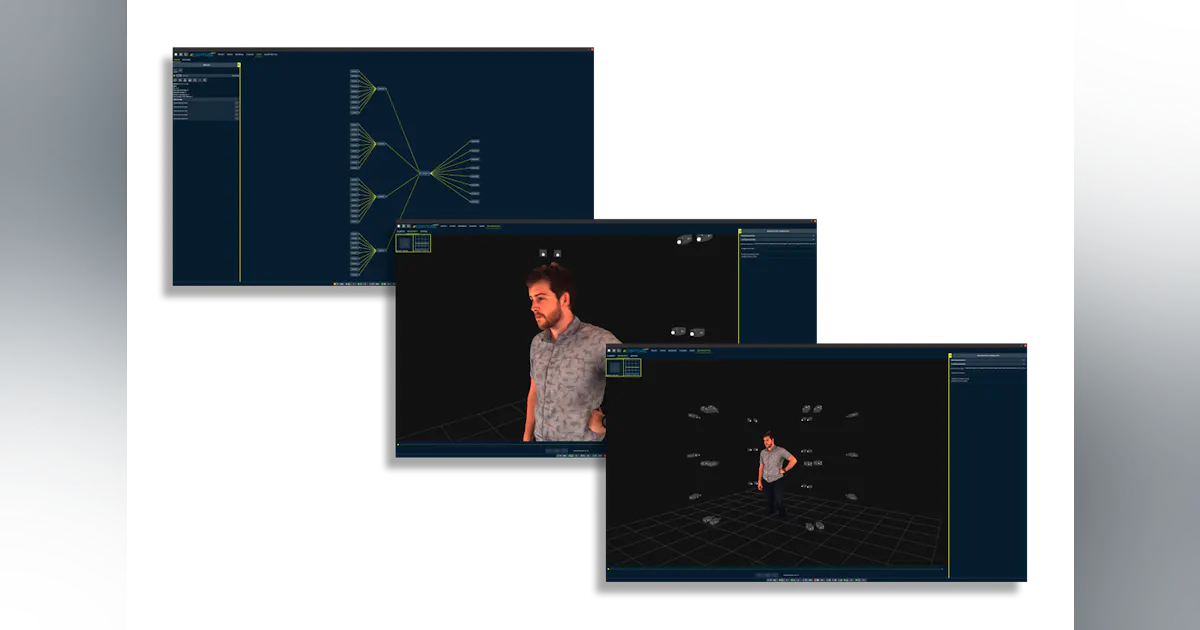Viewport: 1200px width, 630px height.
Task: Select the standing man model in full-stage 3D window
Action: (x=775, y=474)
